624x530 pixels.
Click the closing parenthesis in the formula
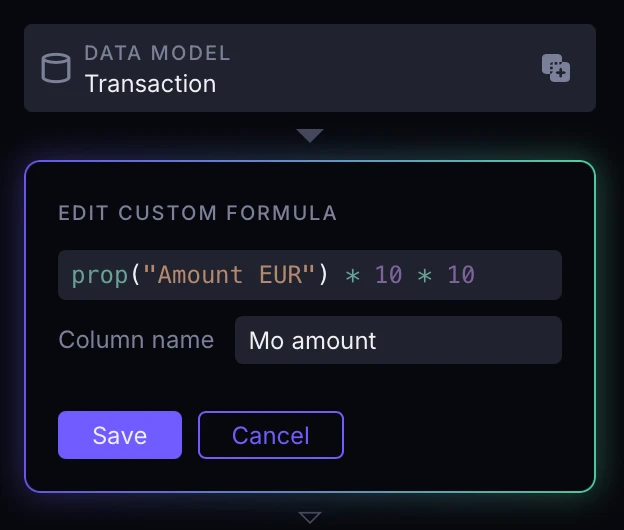(323, 275)
